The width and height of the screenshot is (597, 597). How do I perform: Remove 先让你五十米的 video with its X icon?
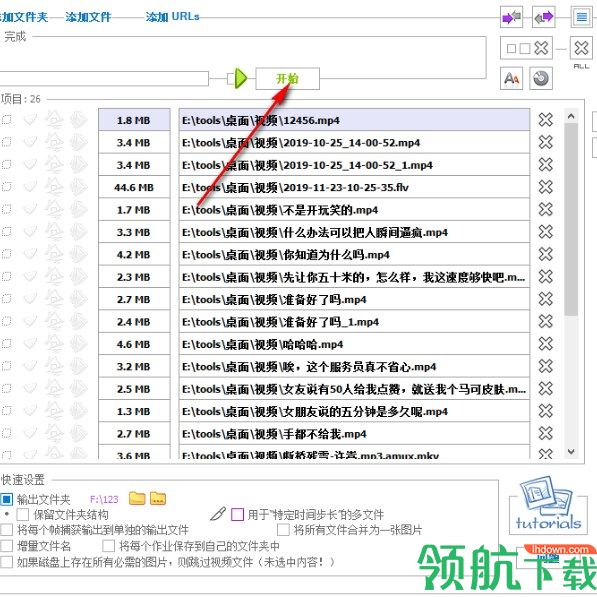click(546, 277)
